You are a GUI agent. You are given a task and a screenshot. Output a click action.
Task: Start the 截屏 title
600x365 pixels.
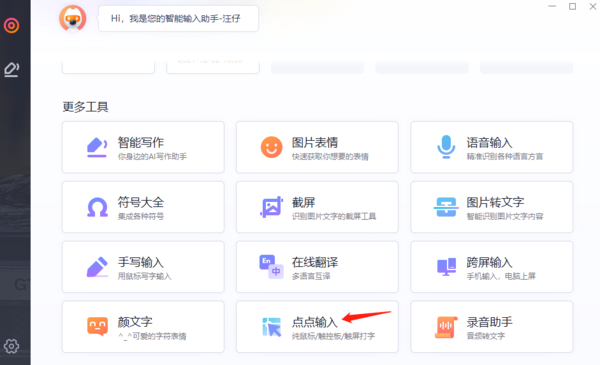click(303, 202)
